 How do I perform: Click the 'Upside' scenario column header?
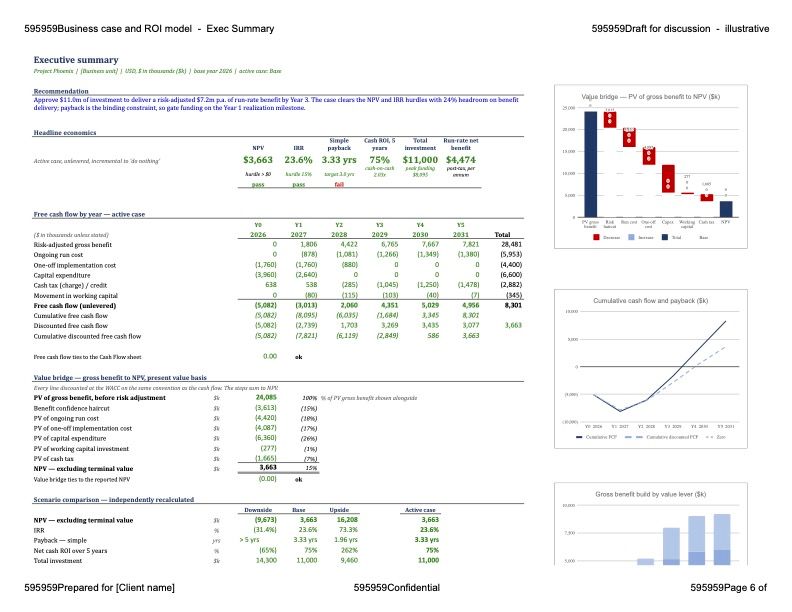pos(339,509)
